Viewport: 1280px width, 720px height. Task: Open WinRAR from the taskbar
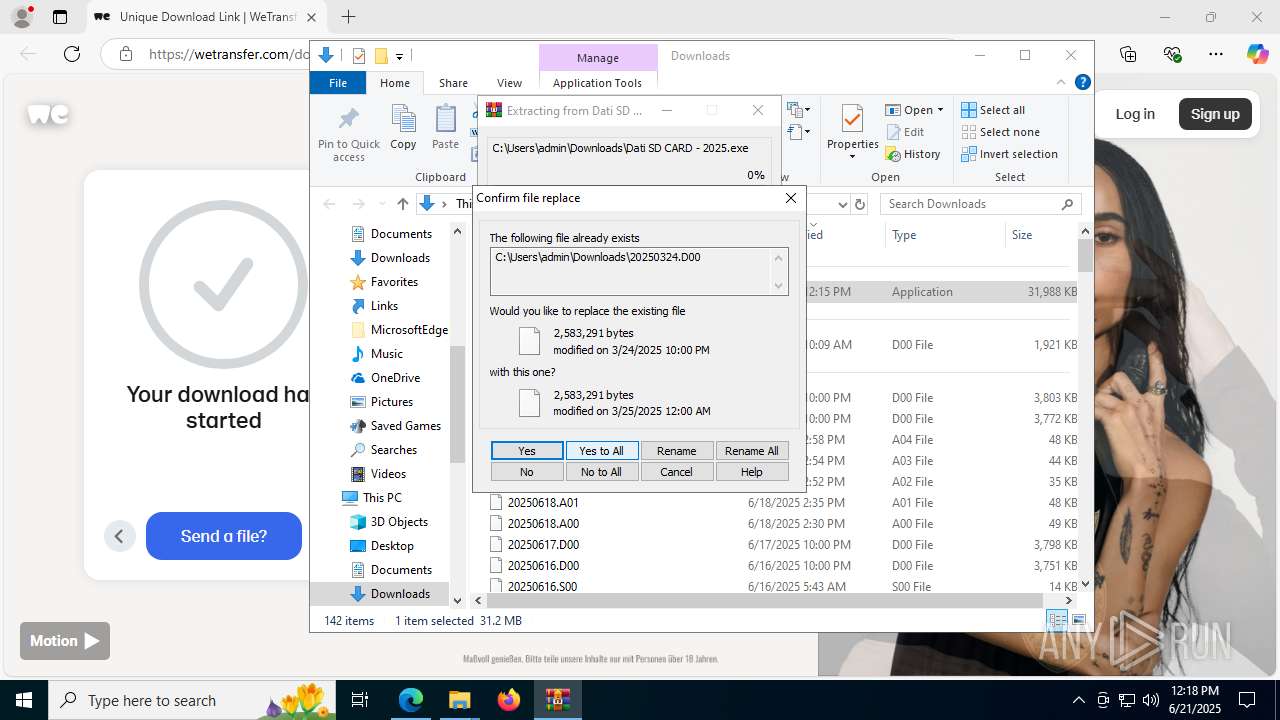click(557, 700)
